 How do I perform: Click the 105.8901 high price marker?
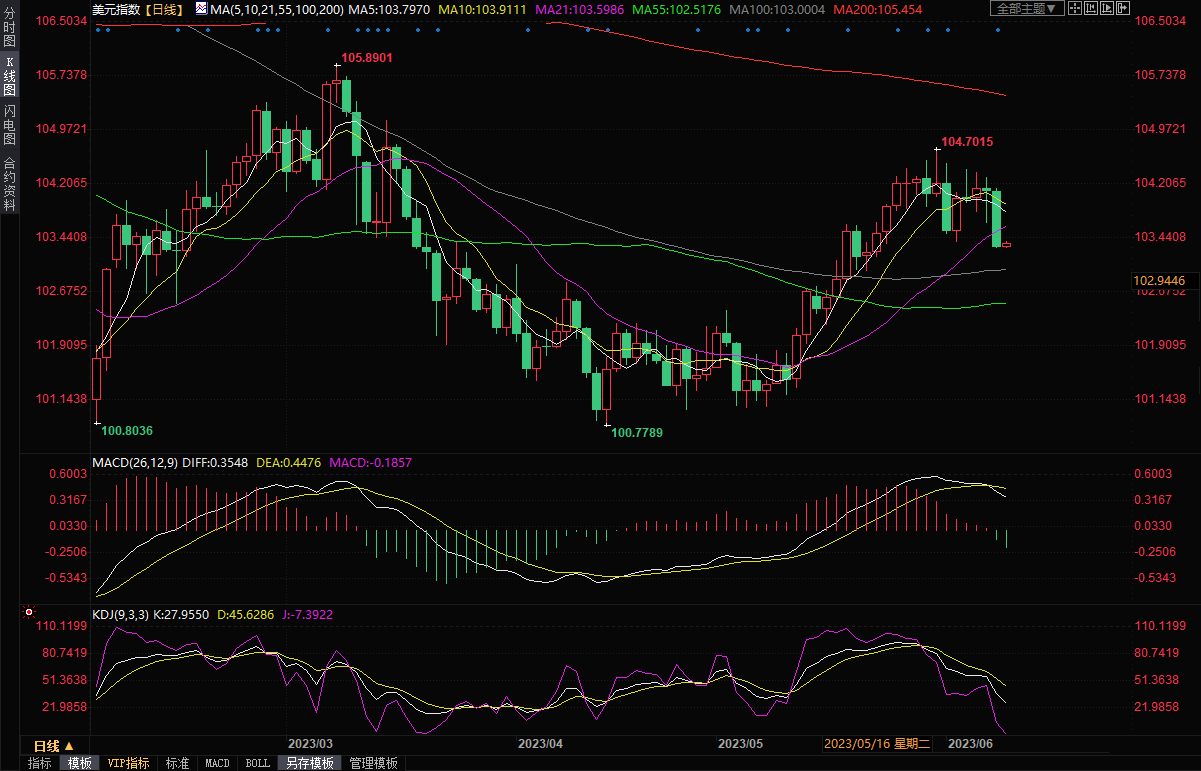click(366, 58)
